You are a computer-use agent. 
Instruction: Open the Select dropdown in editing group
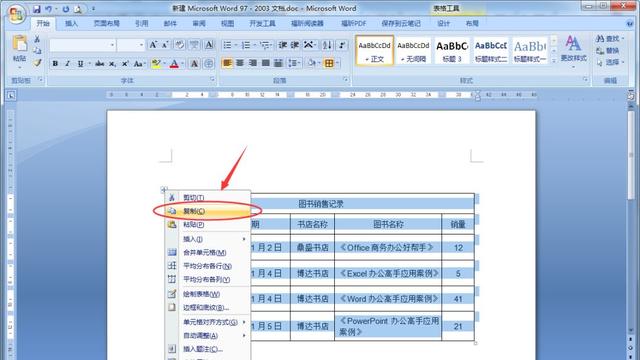610,62
